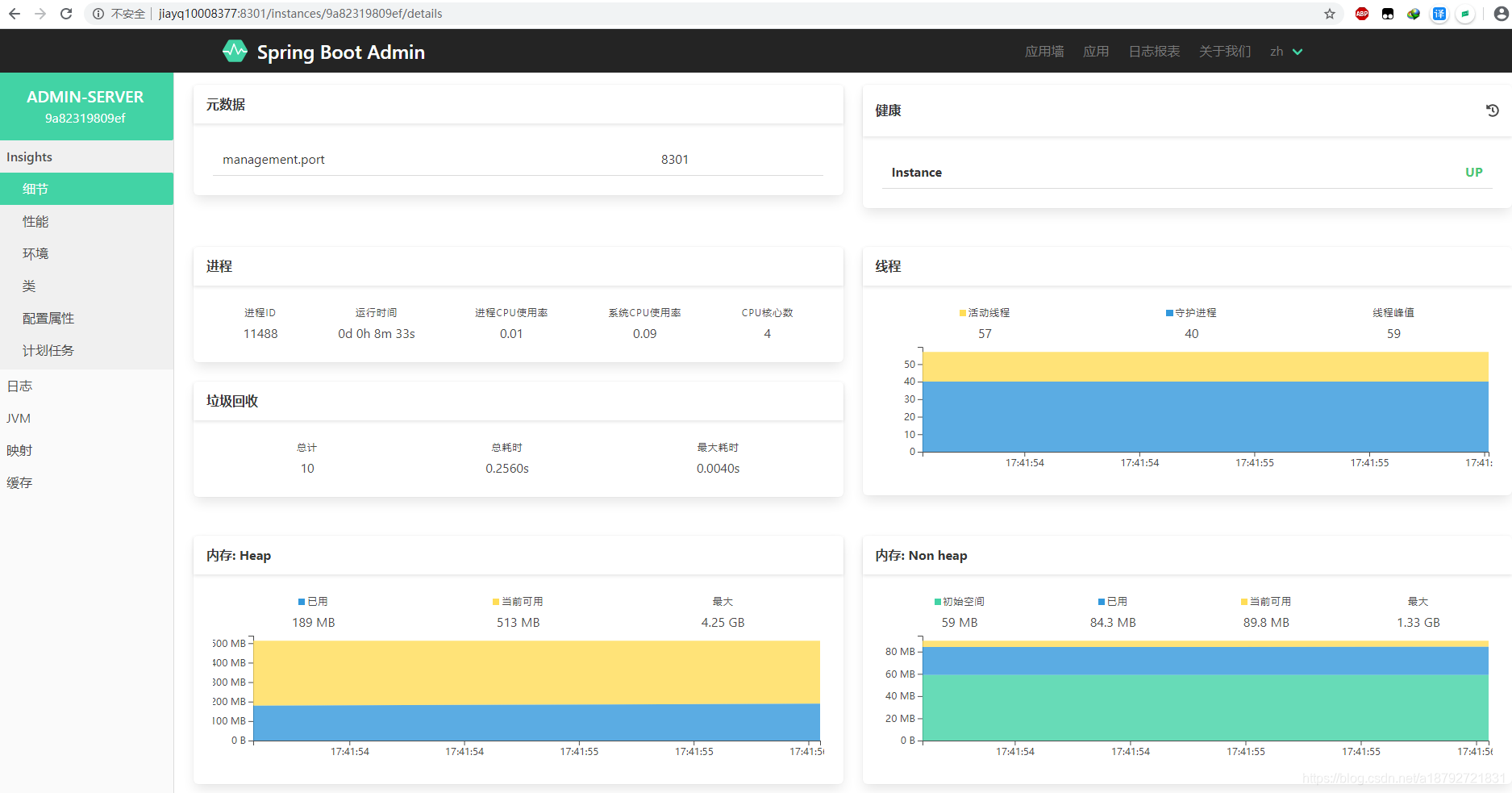This screenshot has height=793, width=1512.
Task: Open the JVM sidebar section
Action: coord(86,418)
